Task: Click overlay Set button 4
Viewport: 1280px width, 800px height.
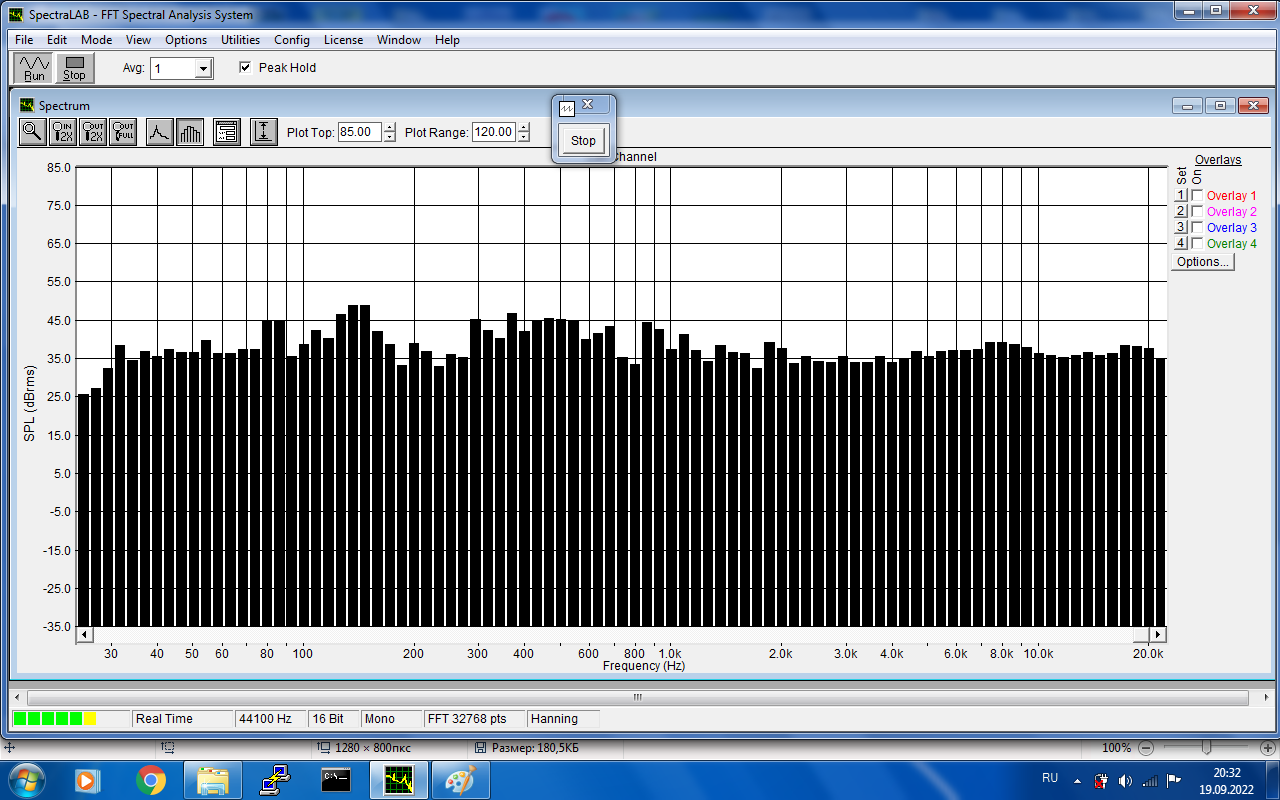Action: [1180, 244]
